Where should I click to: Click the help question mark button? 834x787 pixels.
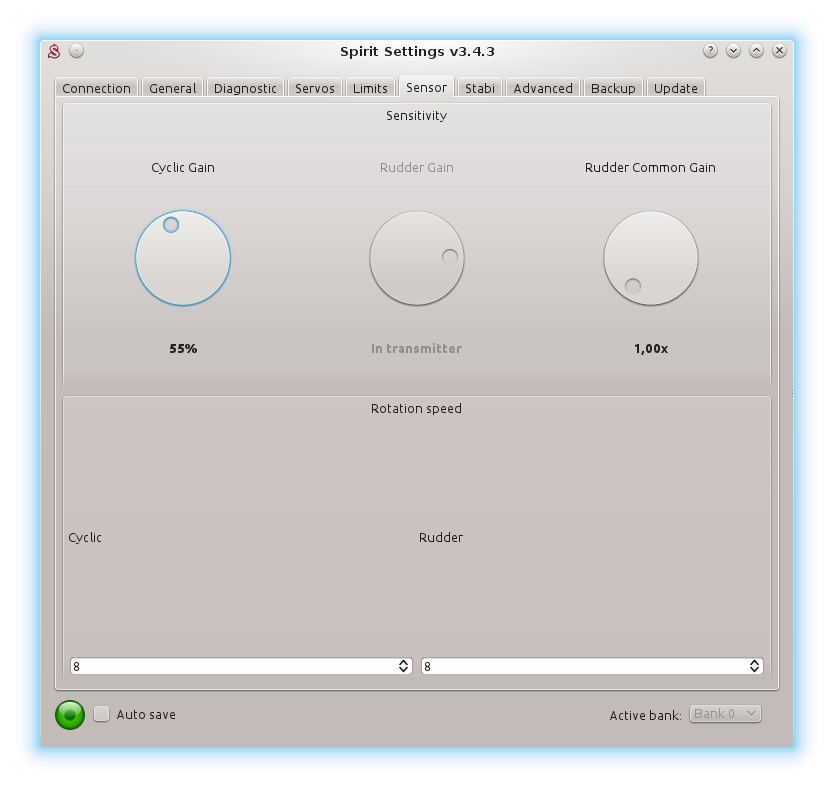coord(710,51)
